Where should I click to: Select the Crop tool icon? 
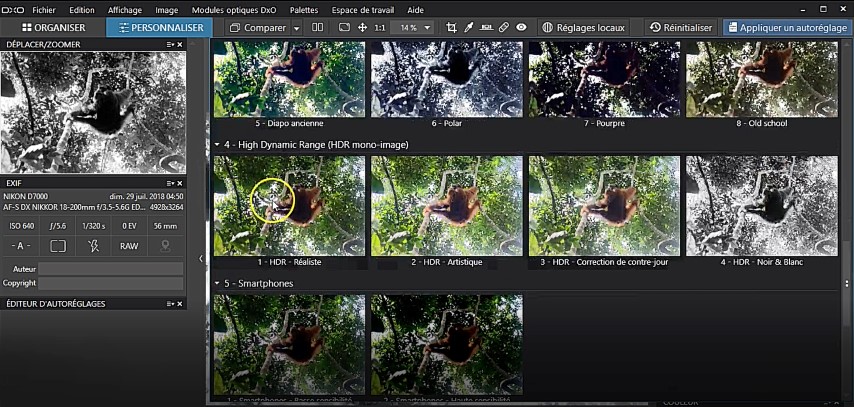click(x=452, y=28)
